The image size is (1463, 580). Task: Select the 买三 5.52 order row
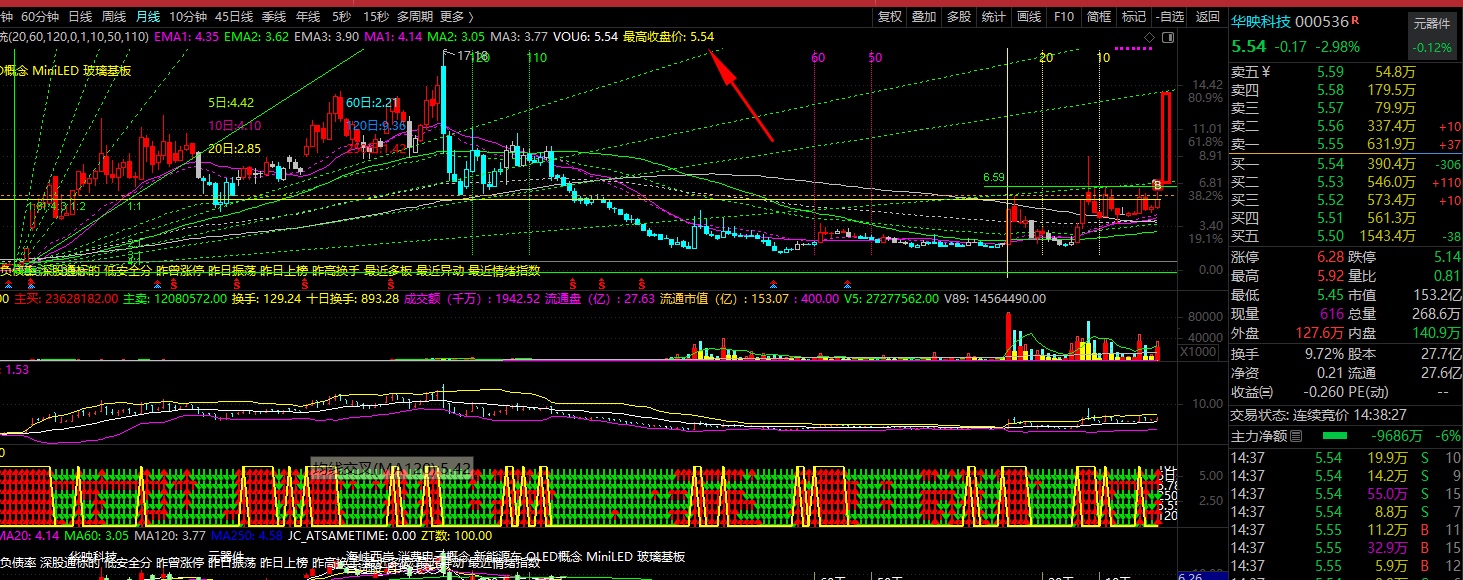pos(1344,199)
